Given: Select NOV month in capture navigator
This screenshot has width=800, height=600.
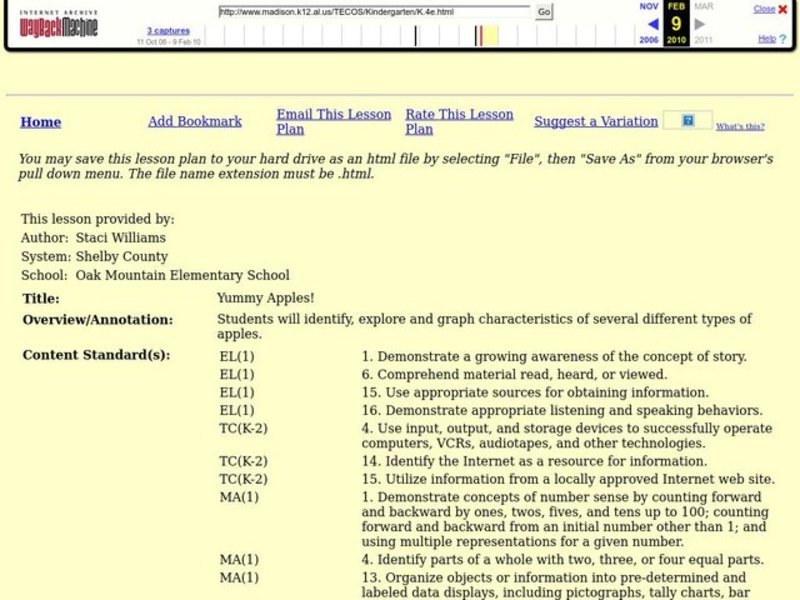Looking at the screenshot, I should point(649,6).
